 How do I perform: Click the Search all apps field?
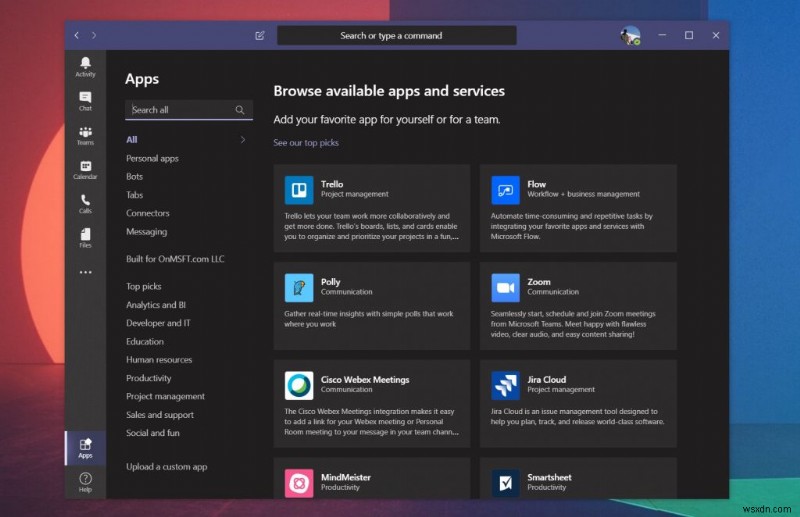point(180,110)
